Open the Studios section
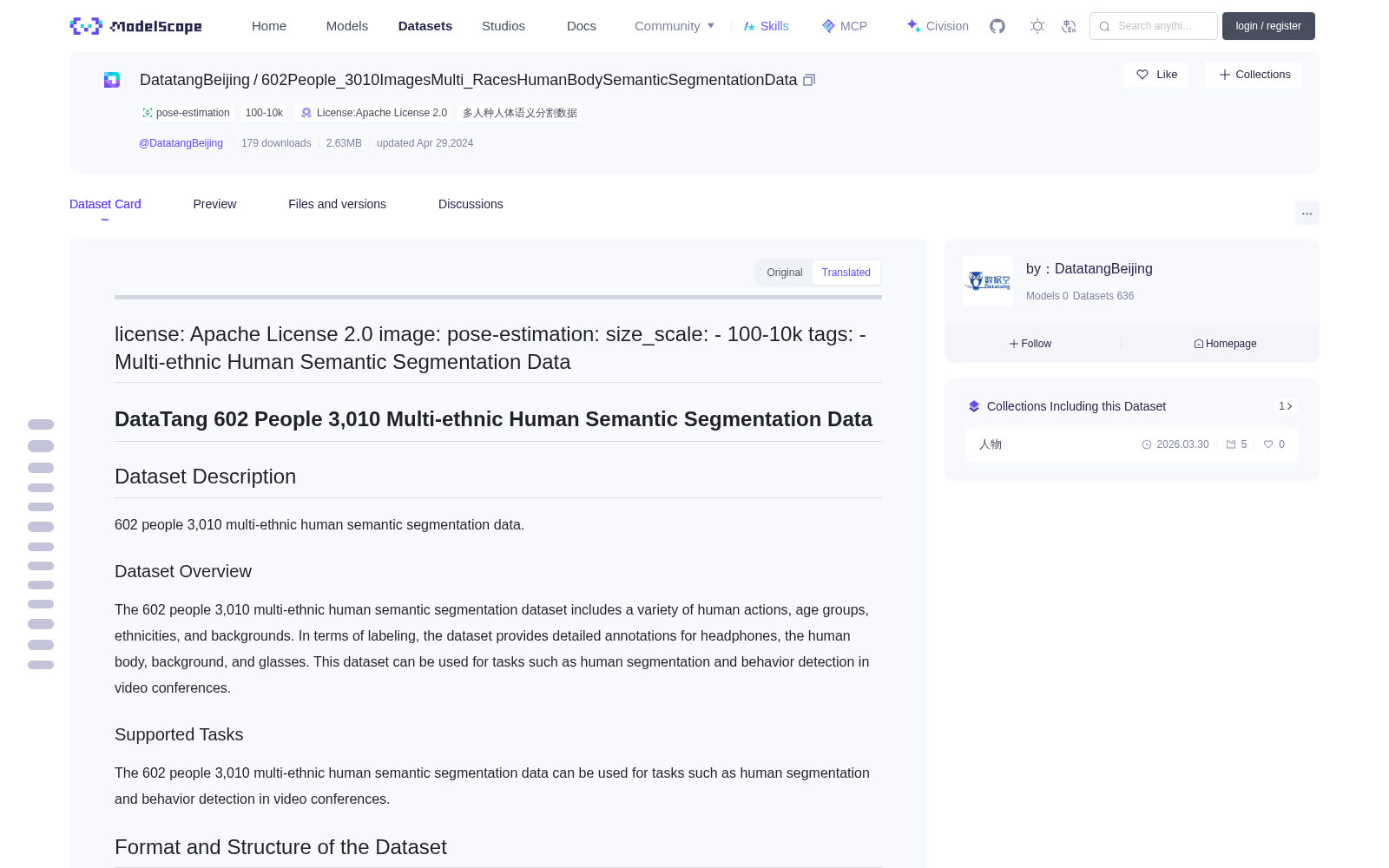This screenshot has height=868, width=1389. pos(504,26)
